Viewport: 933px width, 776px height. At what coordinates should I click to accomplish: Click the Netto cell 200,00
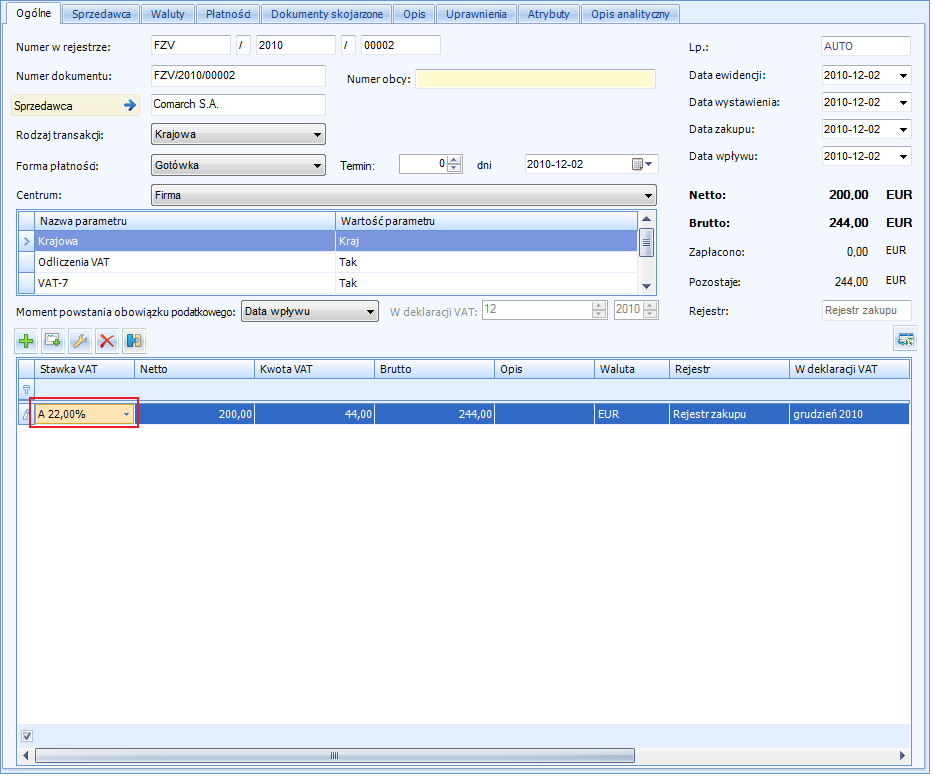195,414
